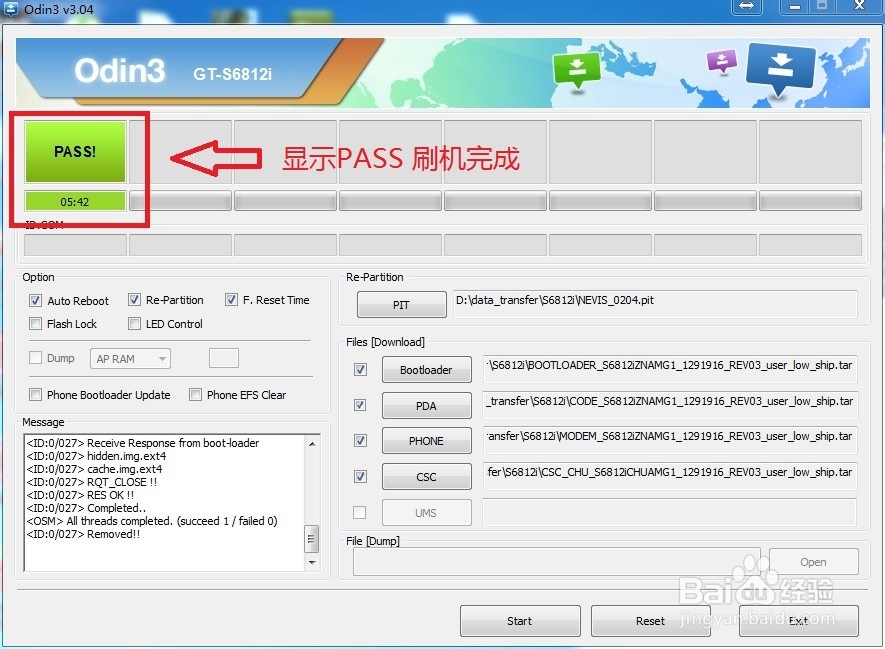Enable Phone Bootloader Update checkbox
The image size is (885, 649).
(35, 394)
